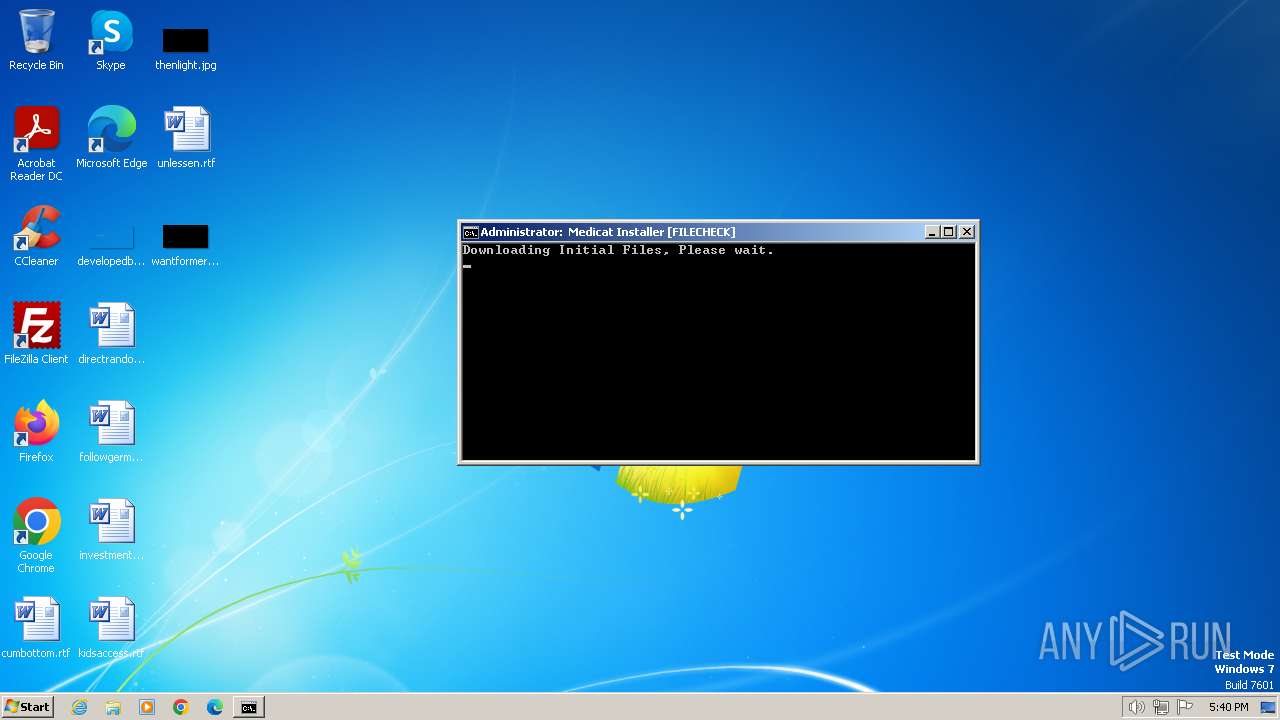Select the Skype desktop shortcut

[111, 40]
